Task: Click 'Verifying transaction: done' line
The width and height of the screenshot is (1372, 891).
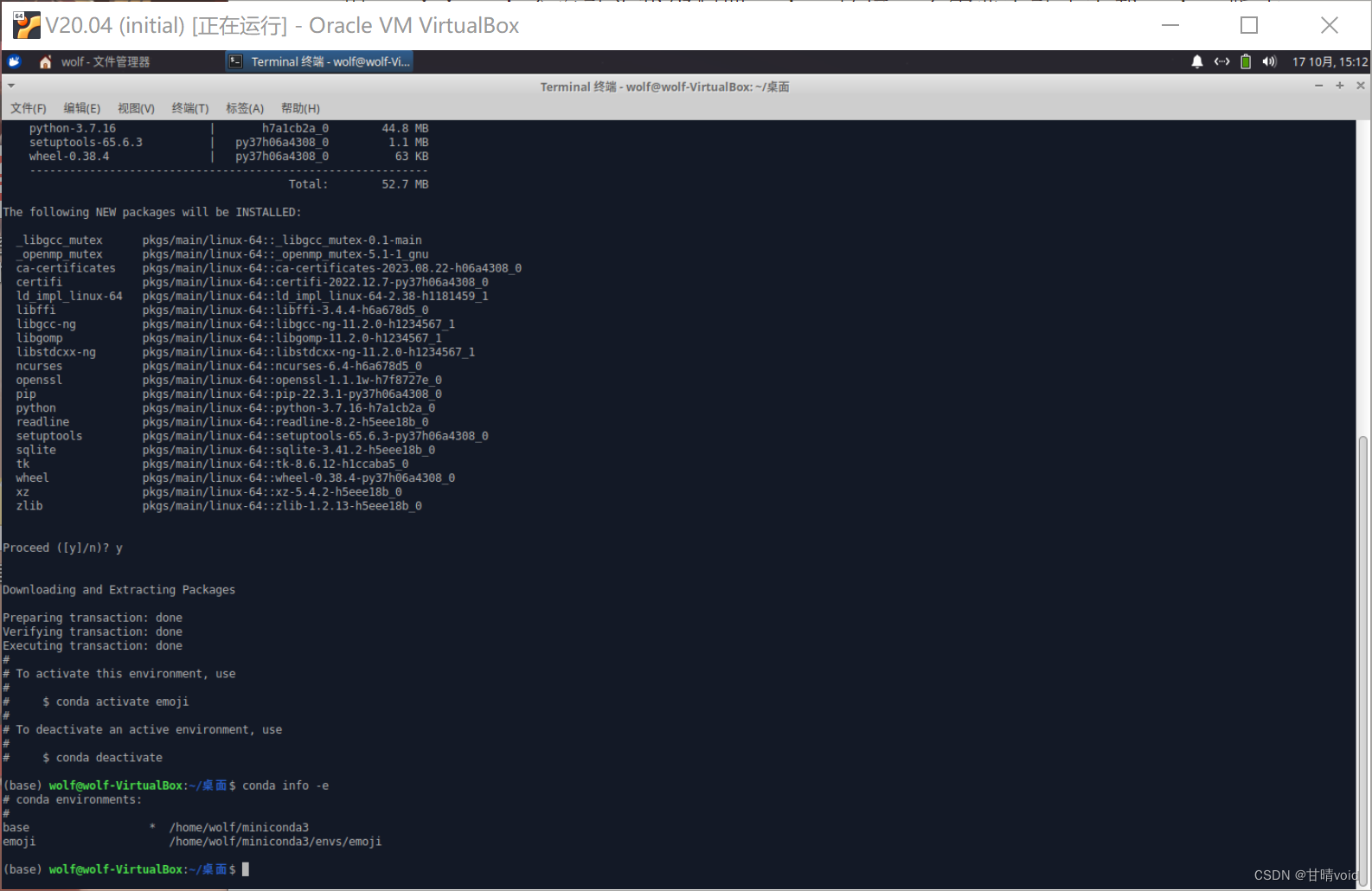Action: click(x=93, y=631)
